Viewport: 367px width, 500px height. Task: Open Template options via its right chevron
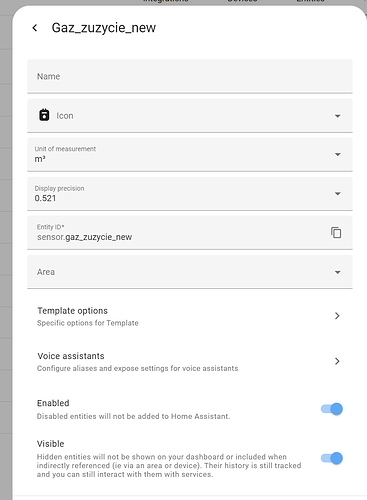tap(337, 316)
